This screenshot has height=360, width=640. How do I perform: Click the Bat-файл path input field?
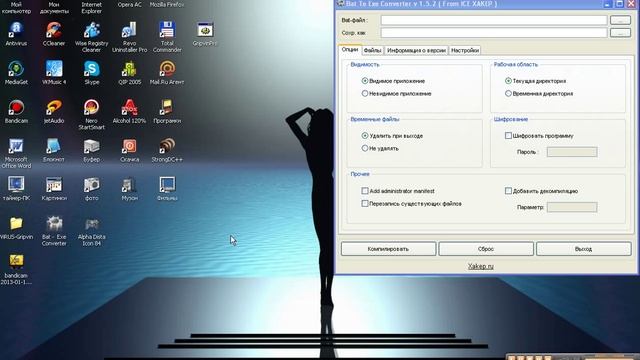pos(494,20)
